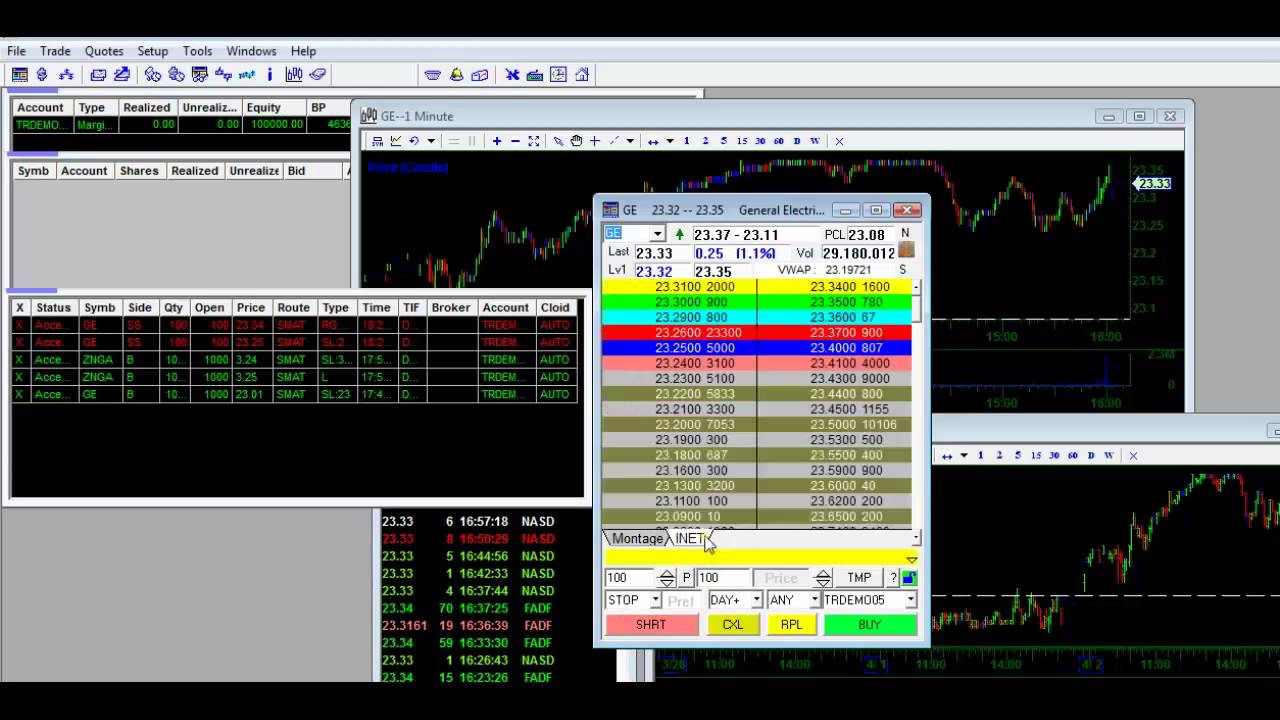This screenshot has width=1280, height=720.
Task: Open the STOP order type dropdown
Action: (x=655, y=600)
